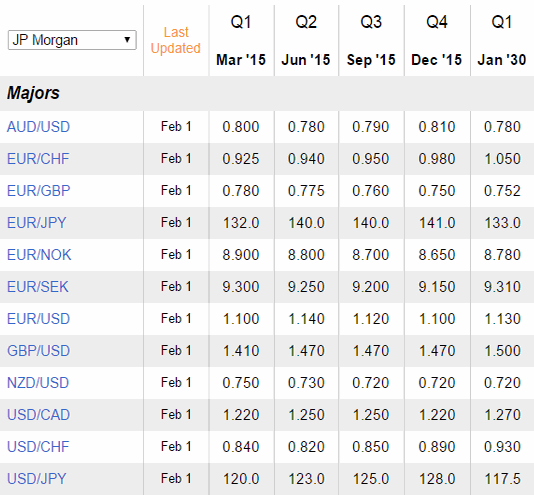Select EUR/GBP Jun '15 value 0.775

pos(306,191)
